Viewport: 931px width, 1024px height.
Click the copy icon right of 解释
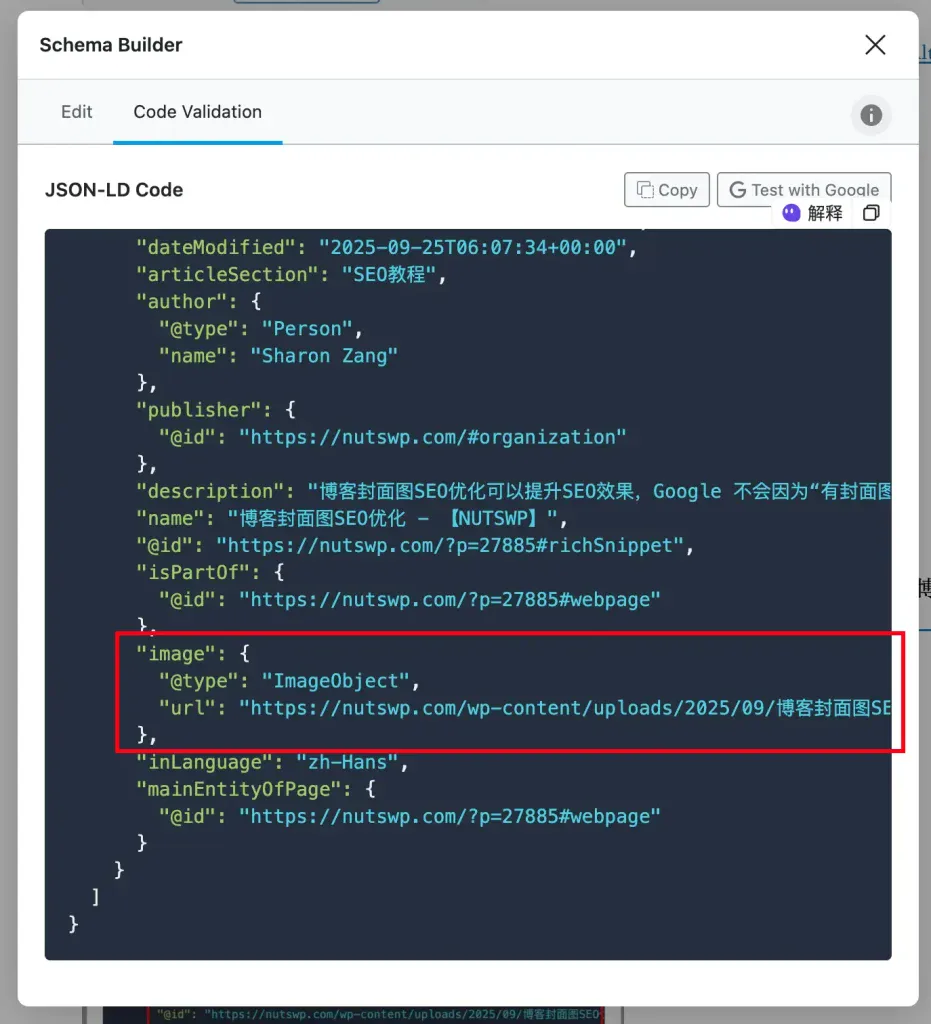871,213
